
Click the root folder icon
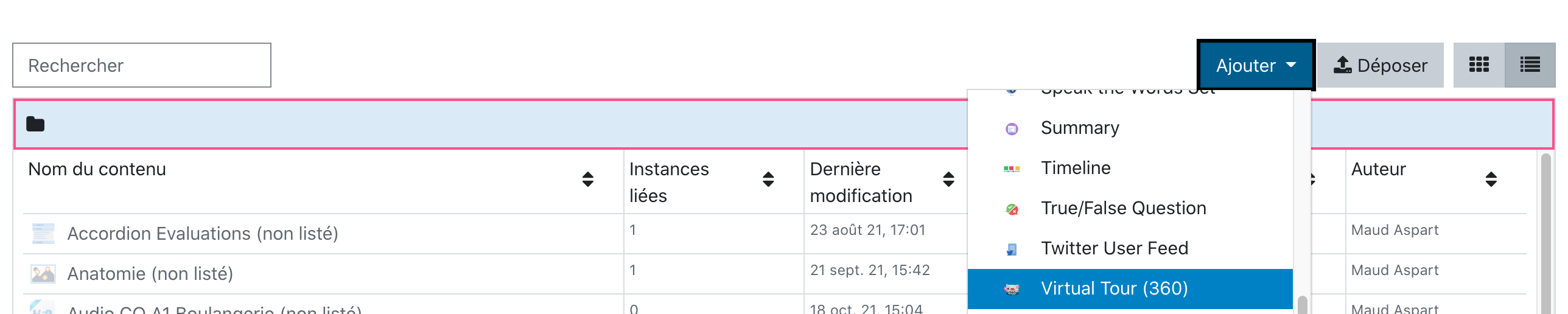35,124
